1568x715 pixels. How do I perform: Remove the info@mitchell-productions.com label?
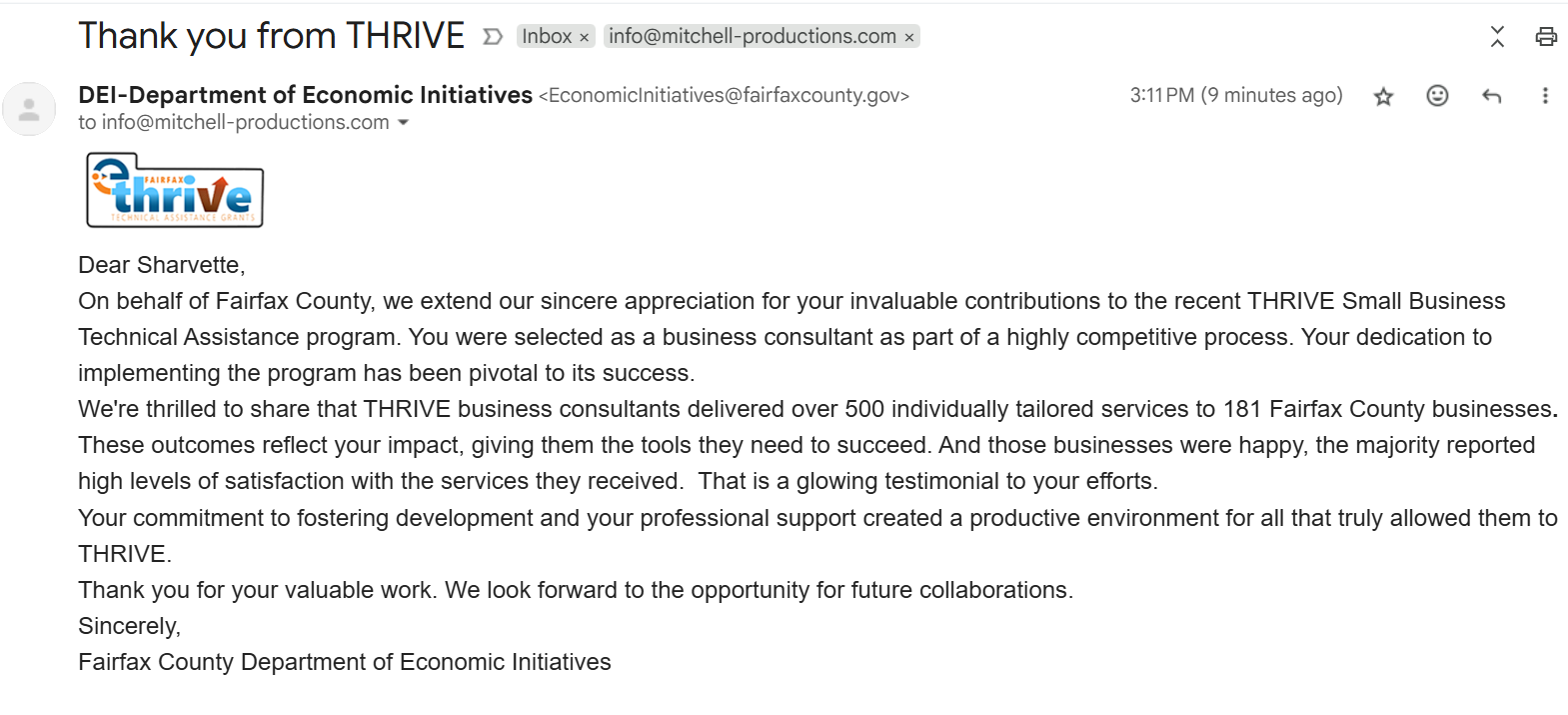[x=909, y=38]
